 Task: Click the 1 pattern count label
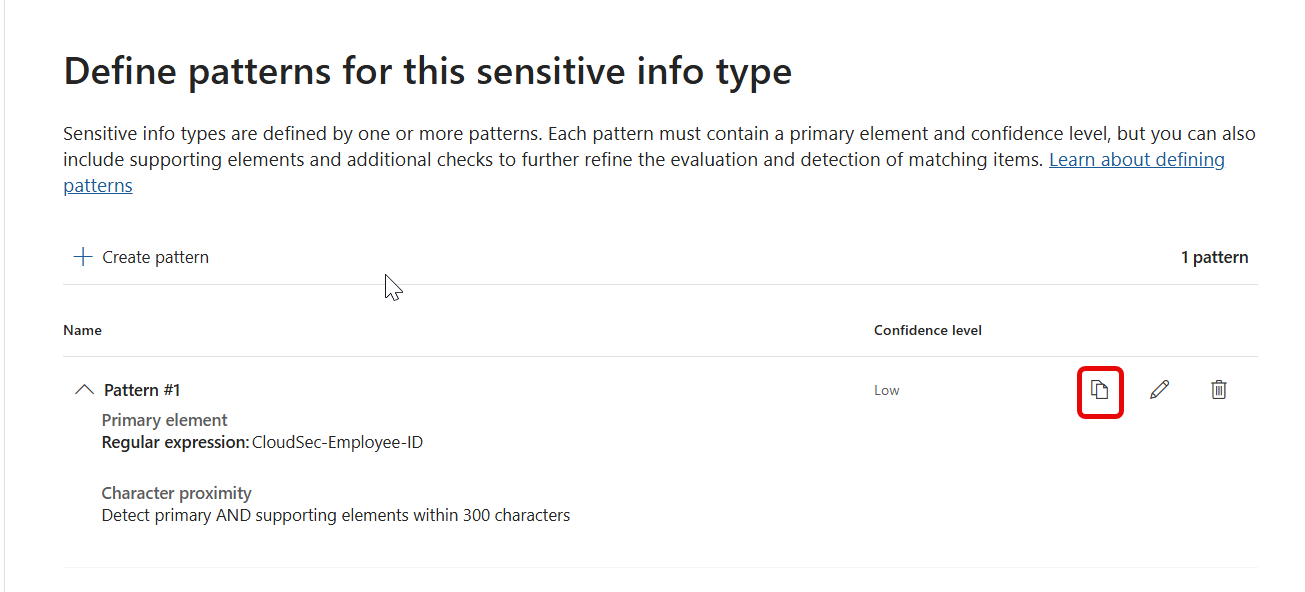tap(1214, 257)
